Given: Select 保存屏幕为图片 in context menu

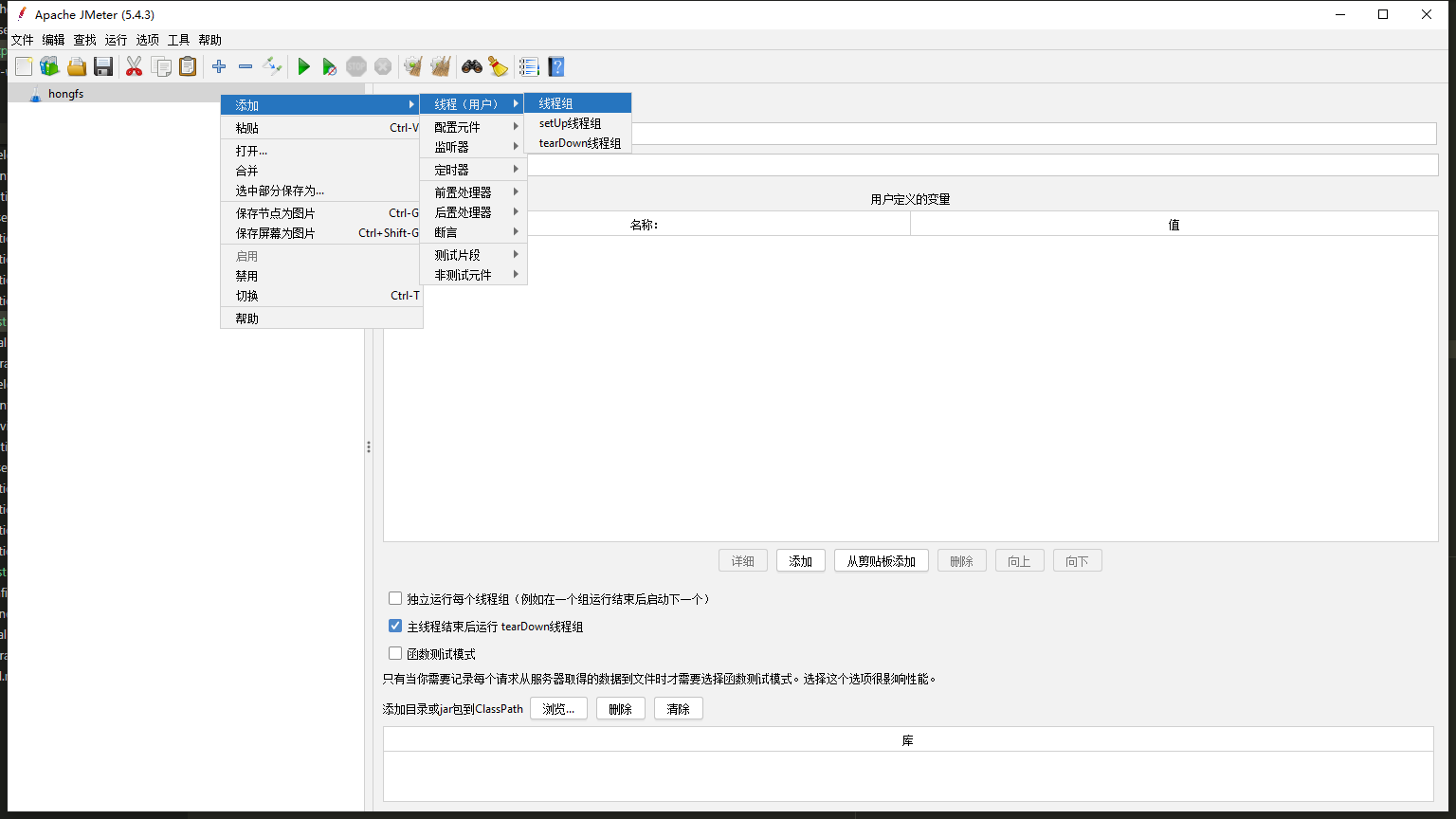Looking at the screenshot, I should pos(321,233).
